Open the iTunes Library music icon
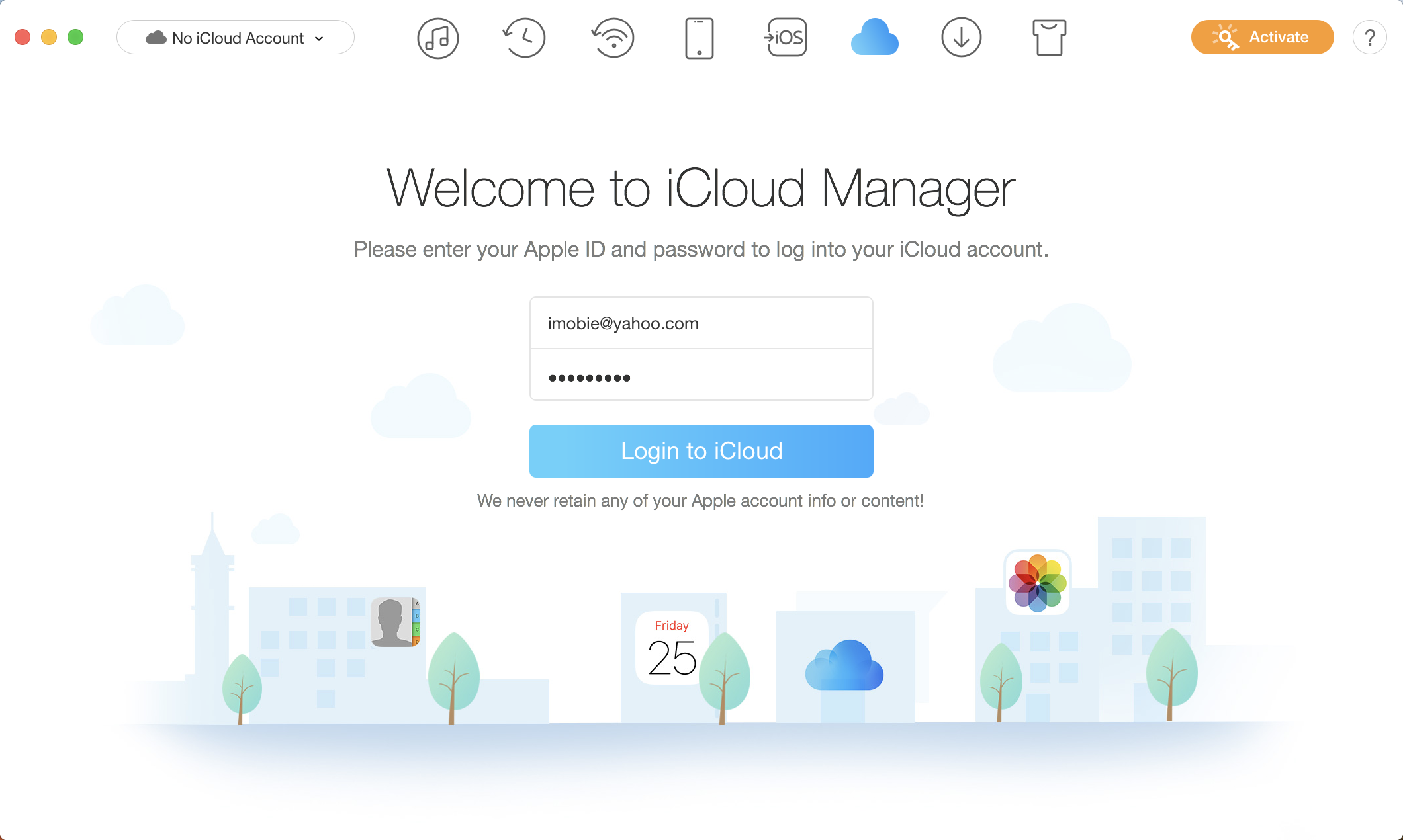Screen dimensions: 1403x840 coord(437,38)
